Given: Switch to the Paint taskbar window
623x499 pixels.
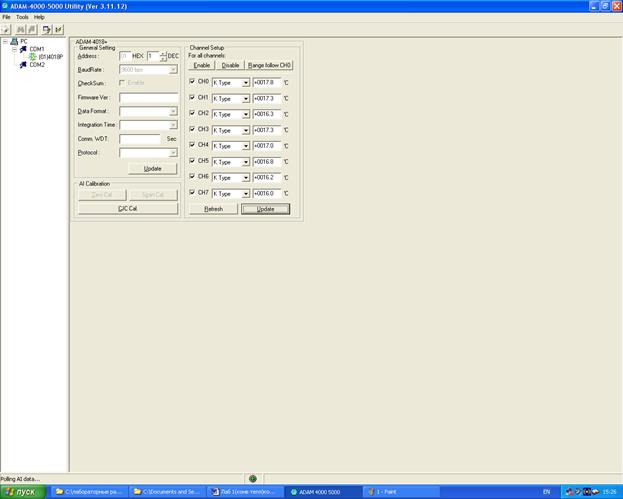Looking at the screenshot, I should click(401, 492).
